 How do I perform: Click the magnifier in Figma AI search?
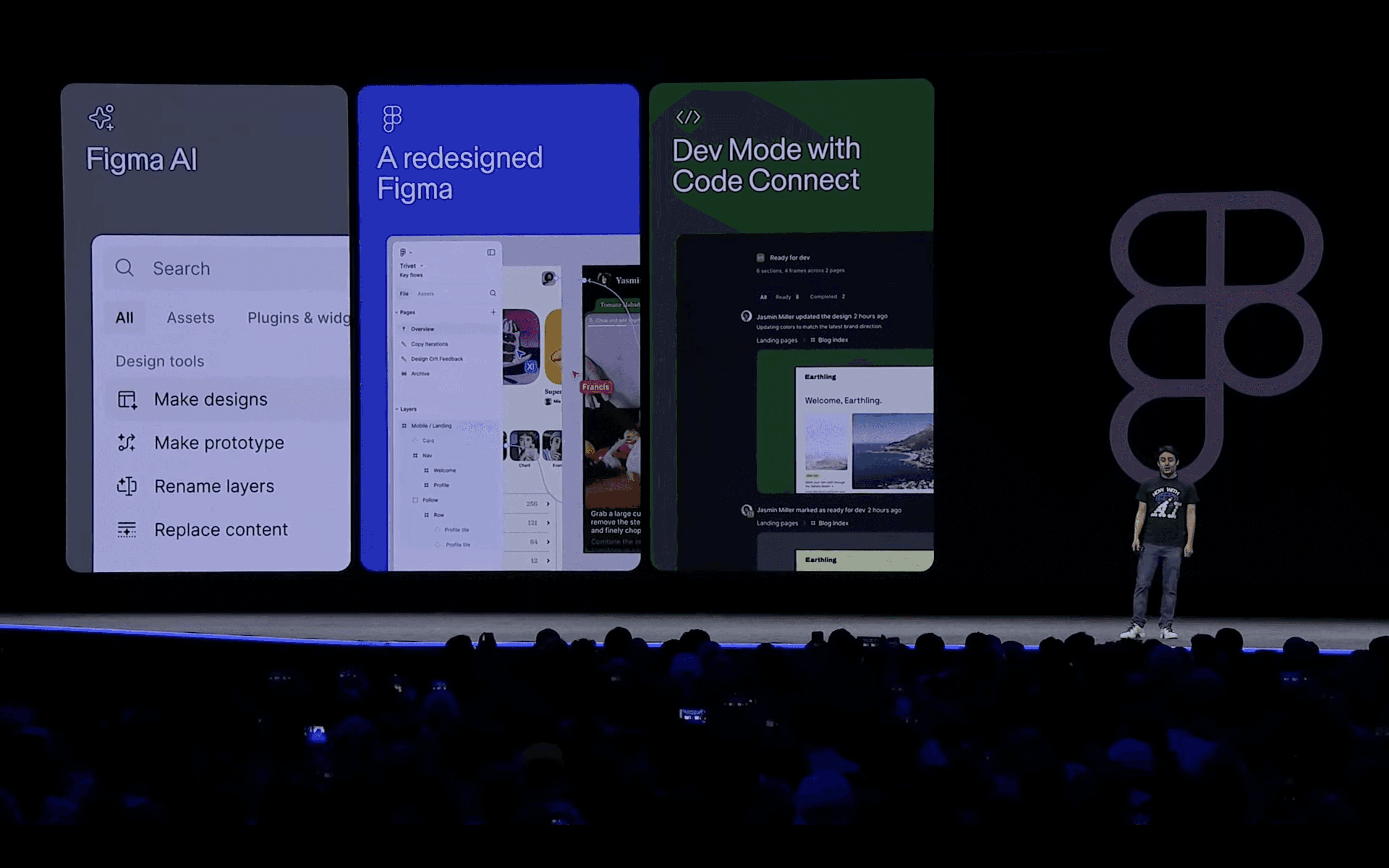[124, 268]
